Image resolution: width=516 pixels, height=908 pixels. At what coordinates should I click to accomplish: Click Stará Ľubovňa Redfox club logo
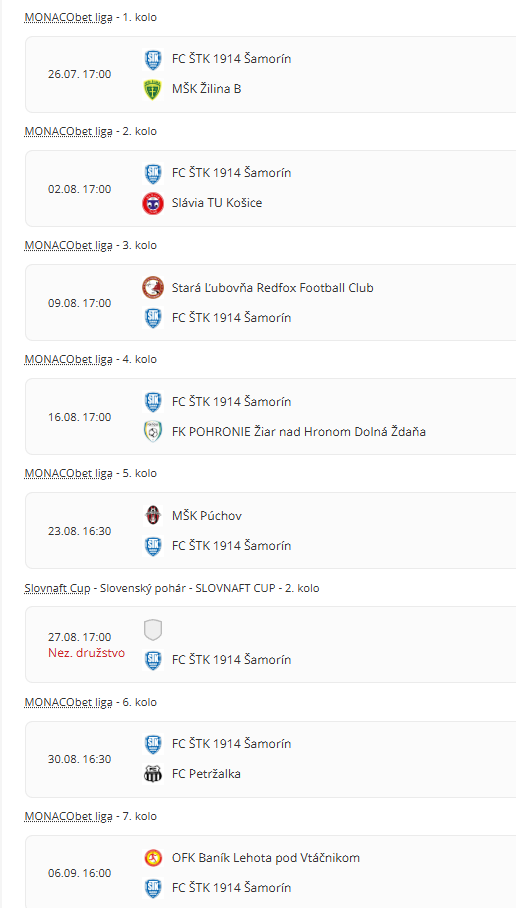[x=153, y=288]
